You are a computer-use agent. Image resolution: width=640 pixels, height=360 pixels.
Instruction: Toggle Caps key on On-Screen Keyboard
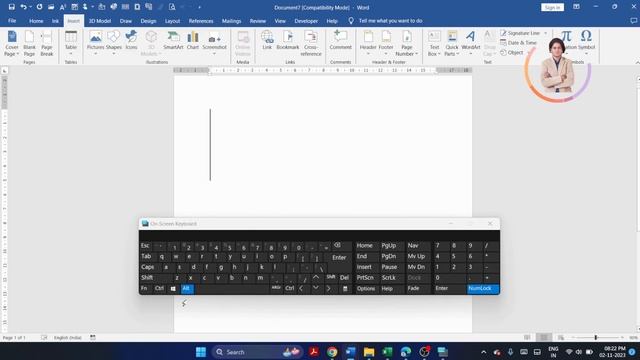[148, 267]
